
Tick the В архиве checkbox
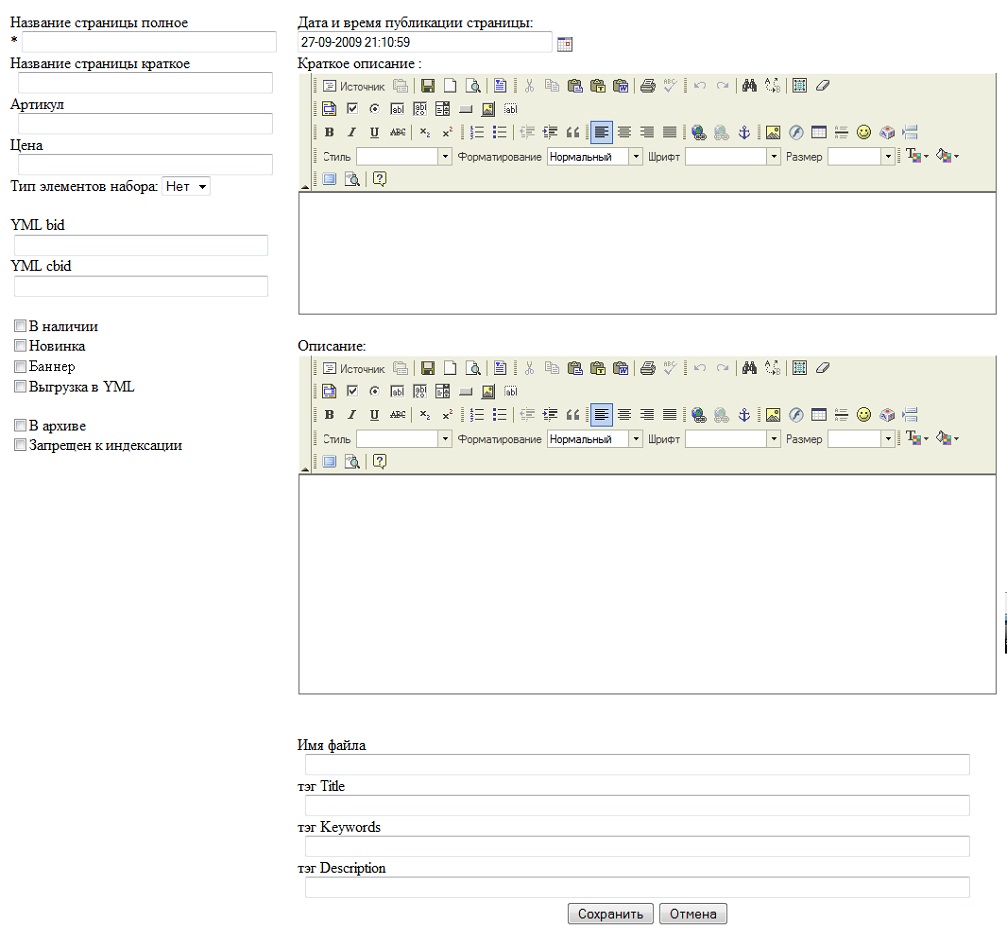click(x=21, y=425)
